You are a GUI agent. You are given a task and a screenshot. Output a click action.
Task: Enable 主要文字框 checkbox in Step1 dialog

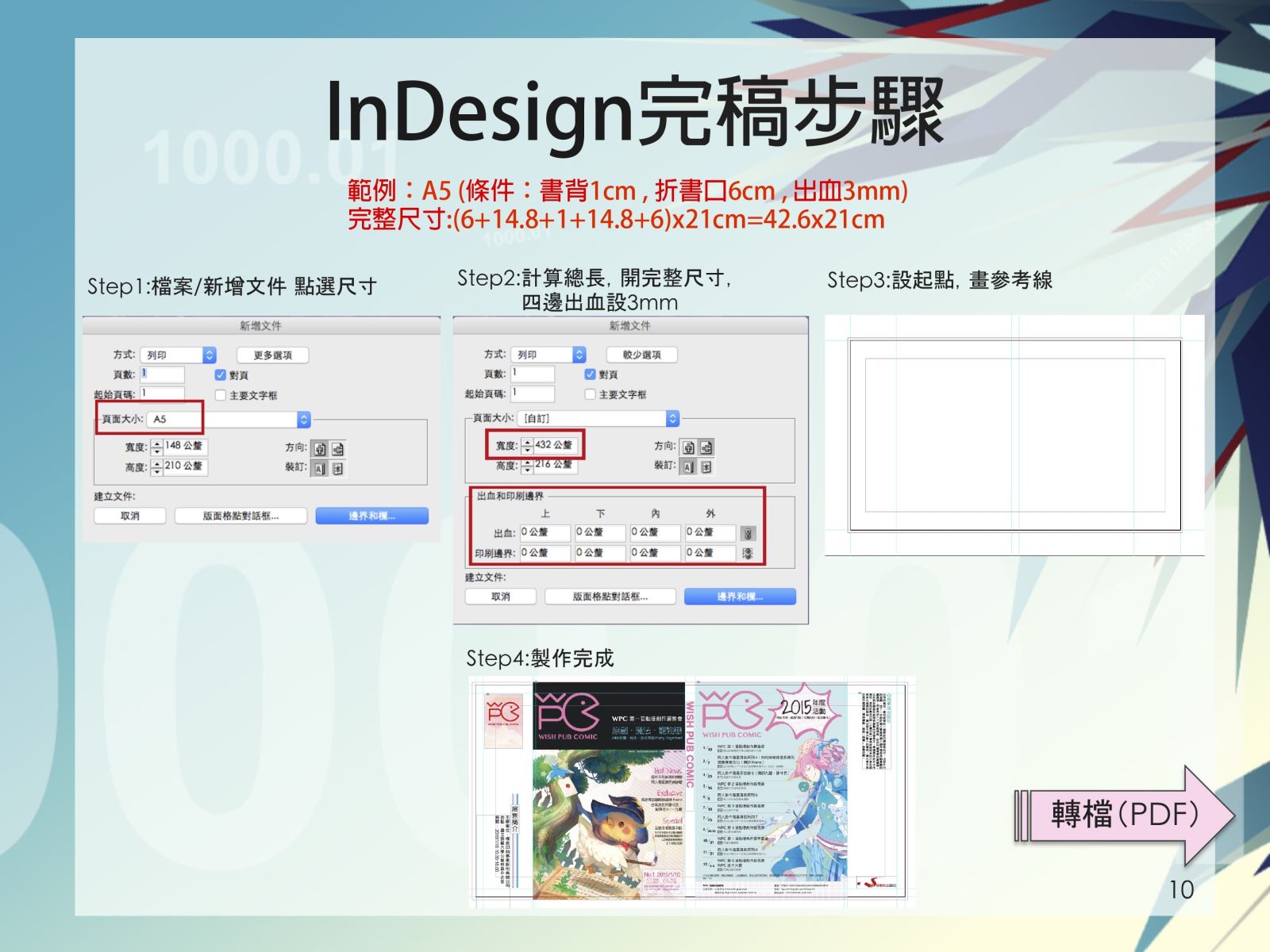click(221, 395)
